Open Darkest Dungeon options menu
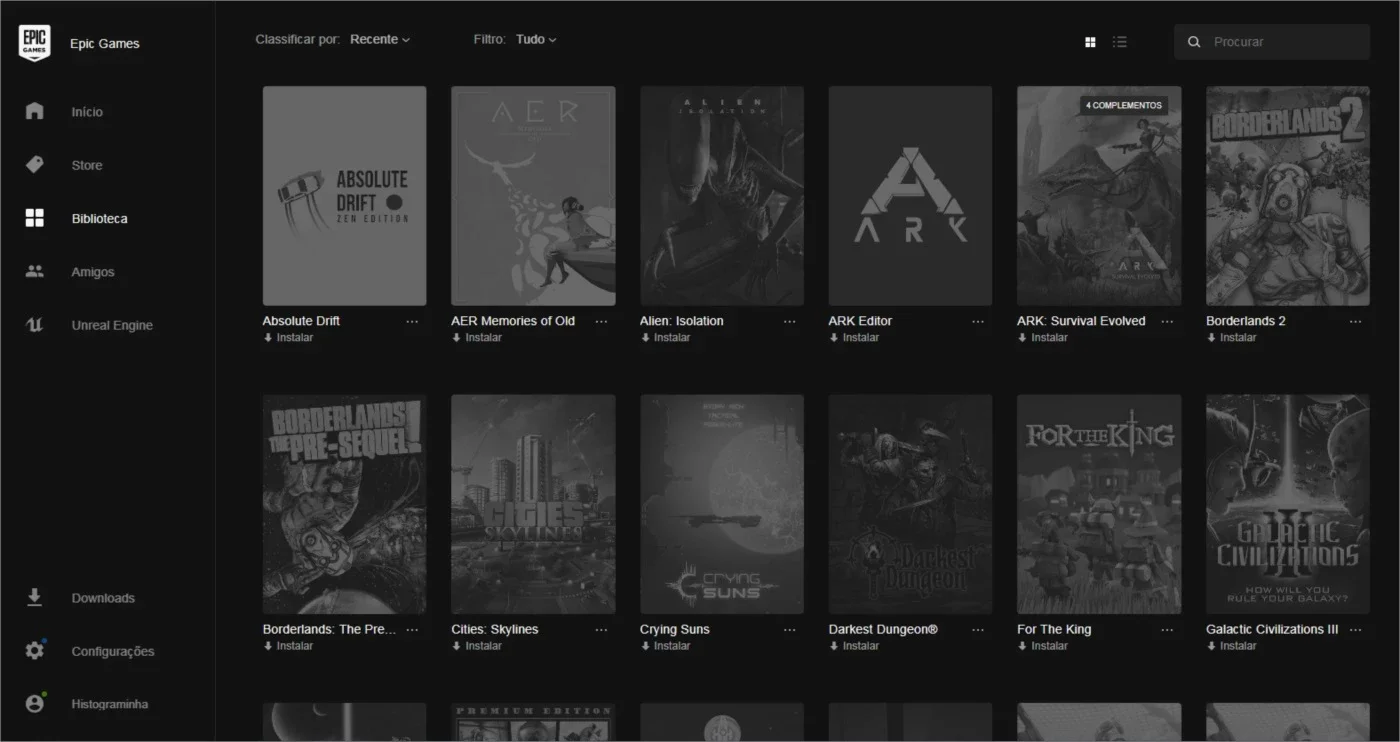 (x=978, y=630)
